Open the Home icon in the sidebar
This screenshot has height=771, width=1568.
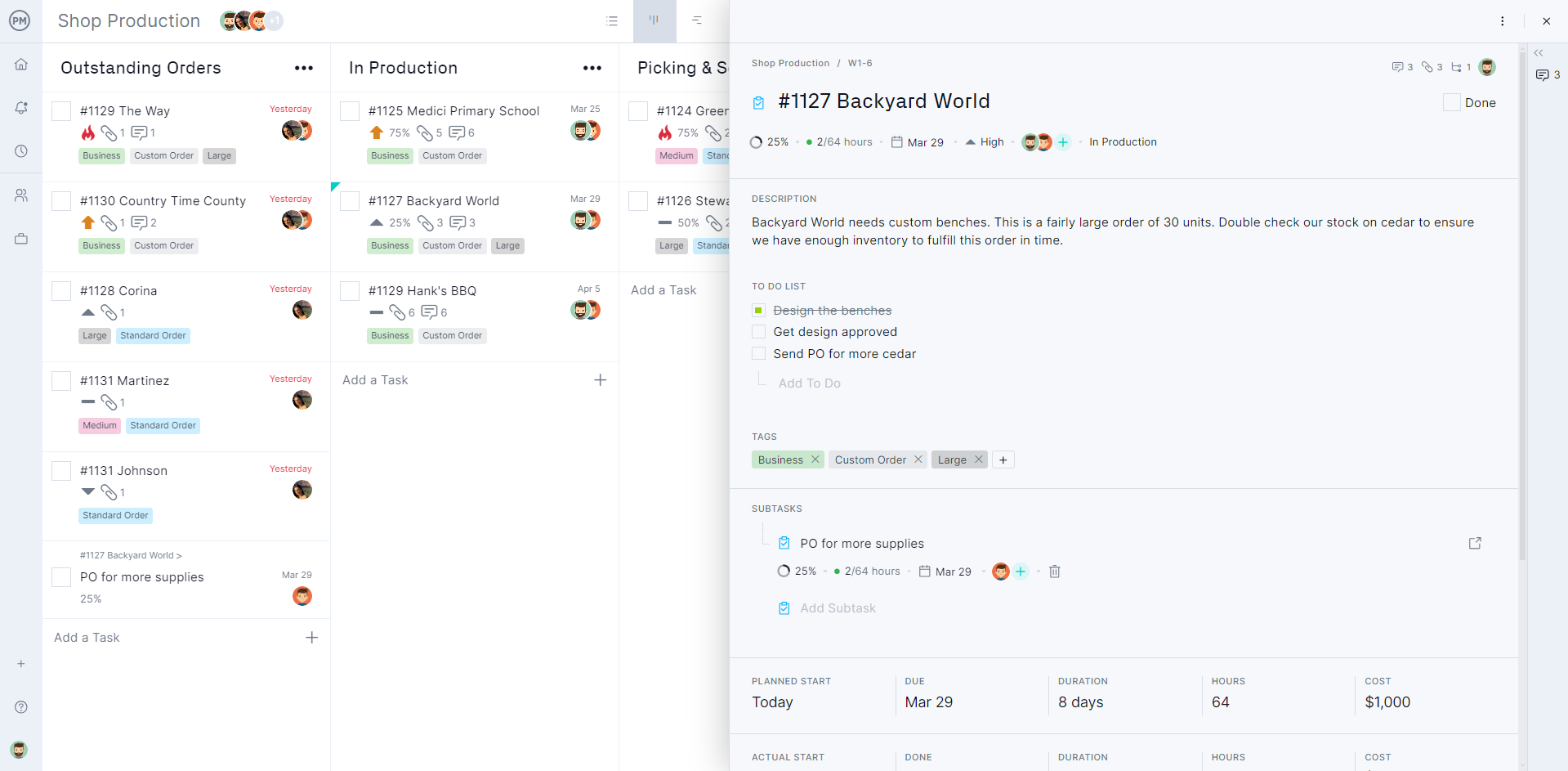(21, 64)
